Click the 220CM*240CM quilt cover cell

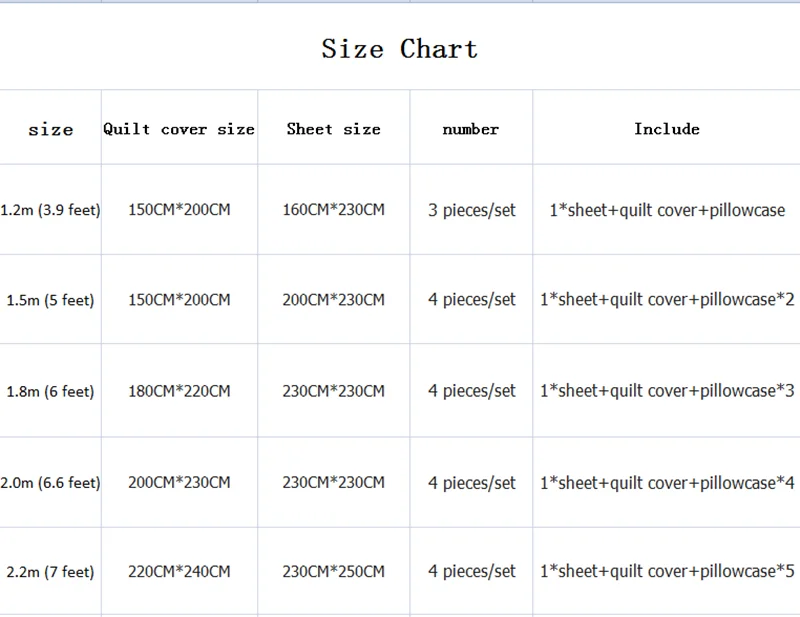[179, 572]
